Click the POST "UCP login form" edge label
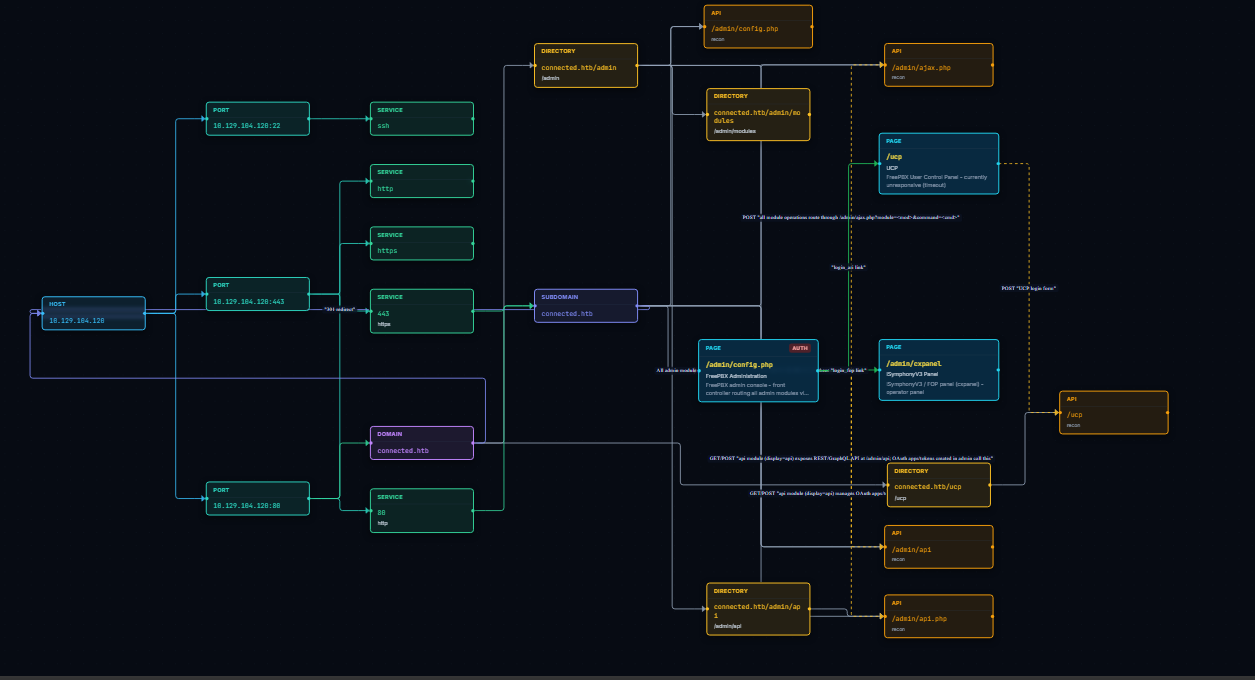Viewport: 1255px width, 680px height. click(1029, 288)
